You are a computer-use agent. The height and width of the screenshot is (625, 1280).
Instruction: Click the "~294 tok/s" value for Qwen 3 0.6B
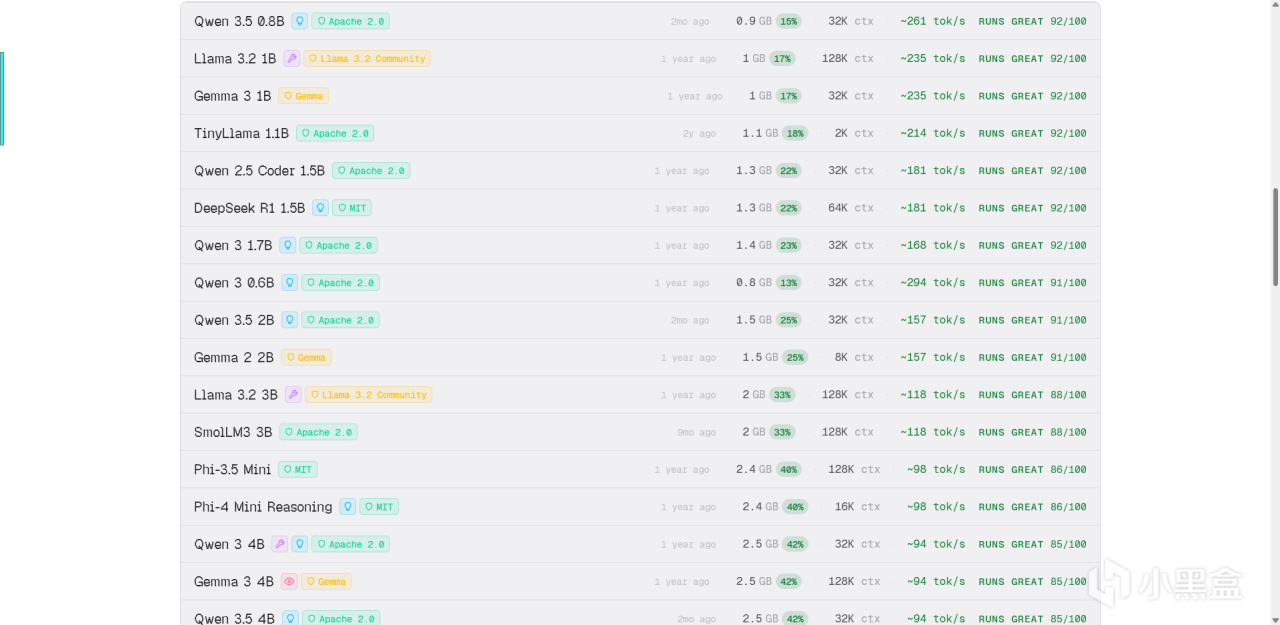pos(932,283)
